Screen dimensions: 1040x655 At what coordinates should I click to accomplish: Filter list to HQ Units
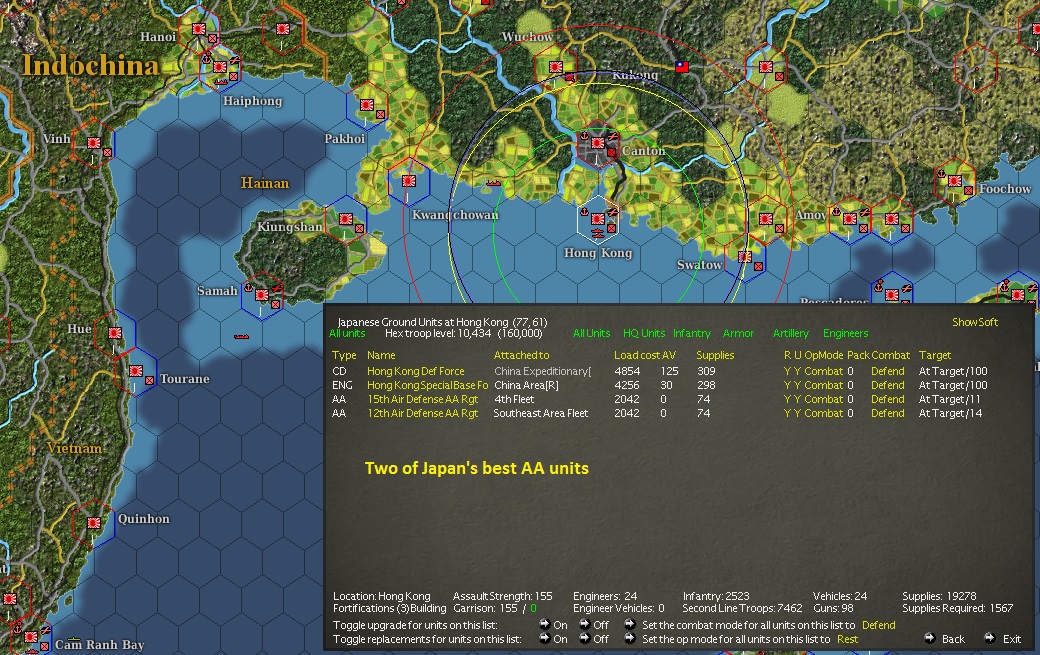[643, 333]
